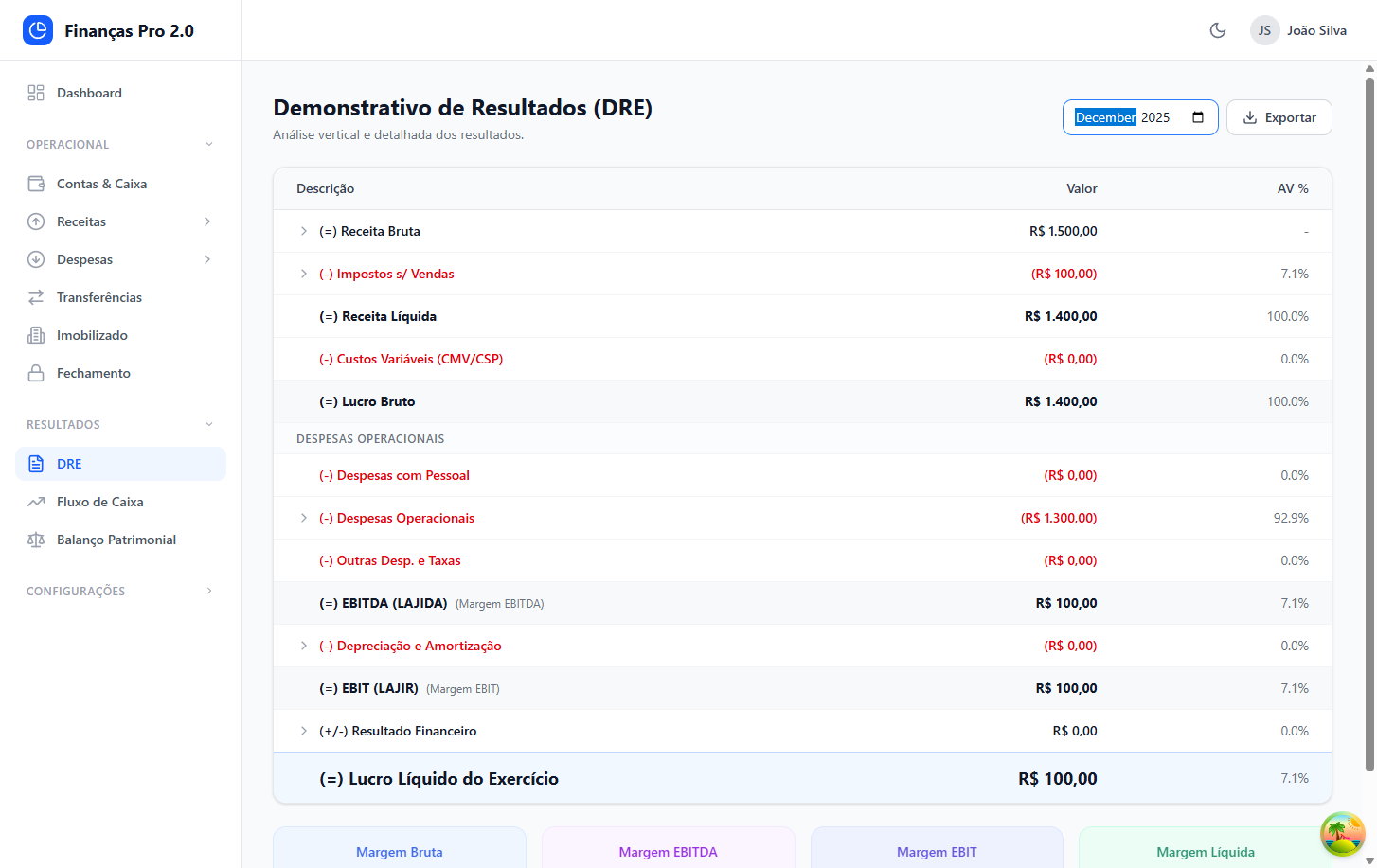Click the JS user avatar
1377x868 pixels.
1264,30
